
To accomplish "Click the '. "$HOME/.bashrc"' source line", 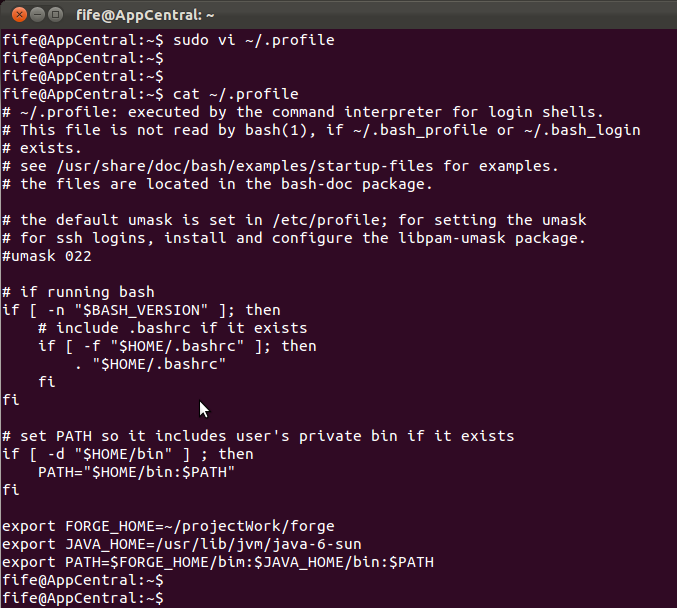I will [x=150, y=364].
